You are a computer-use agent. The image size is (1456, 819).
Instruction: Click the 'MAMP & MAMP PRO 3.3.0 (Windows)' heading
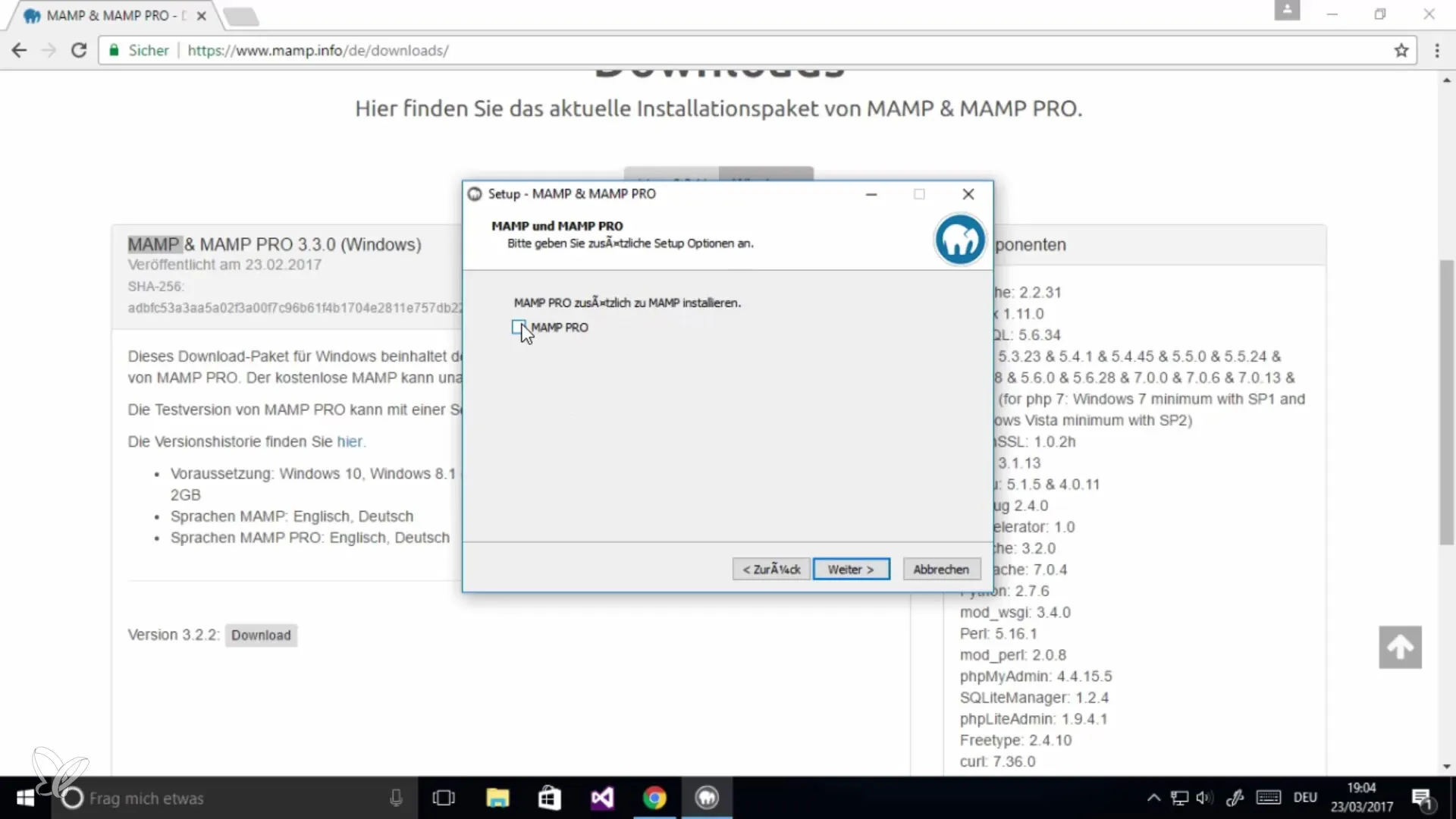pyautogui.click(x=275, y=244)
